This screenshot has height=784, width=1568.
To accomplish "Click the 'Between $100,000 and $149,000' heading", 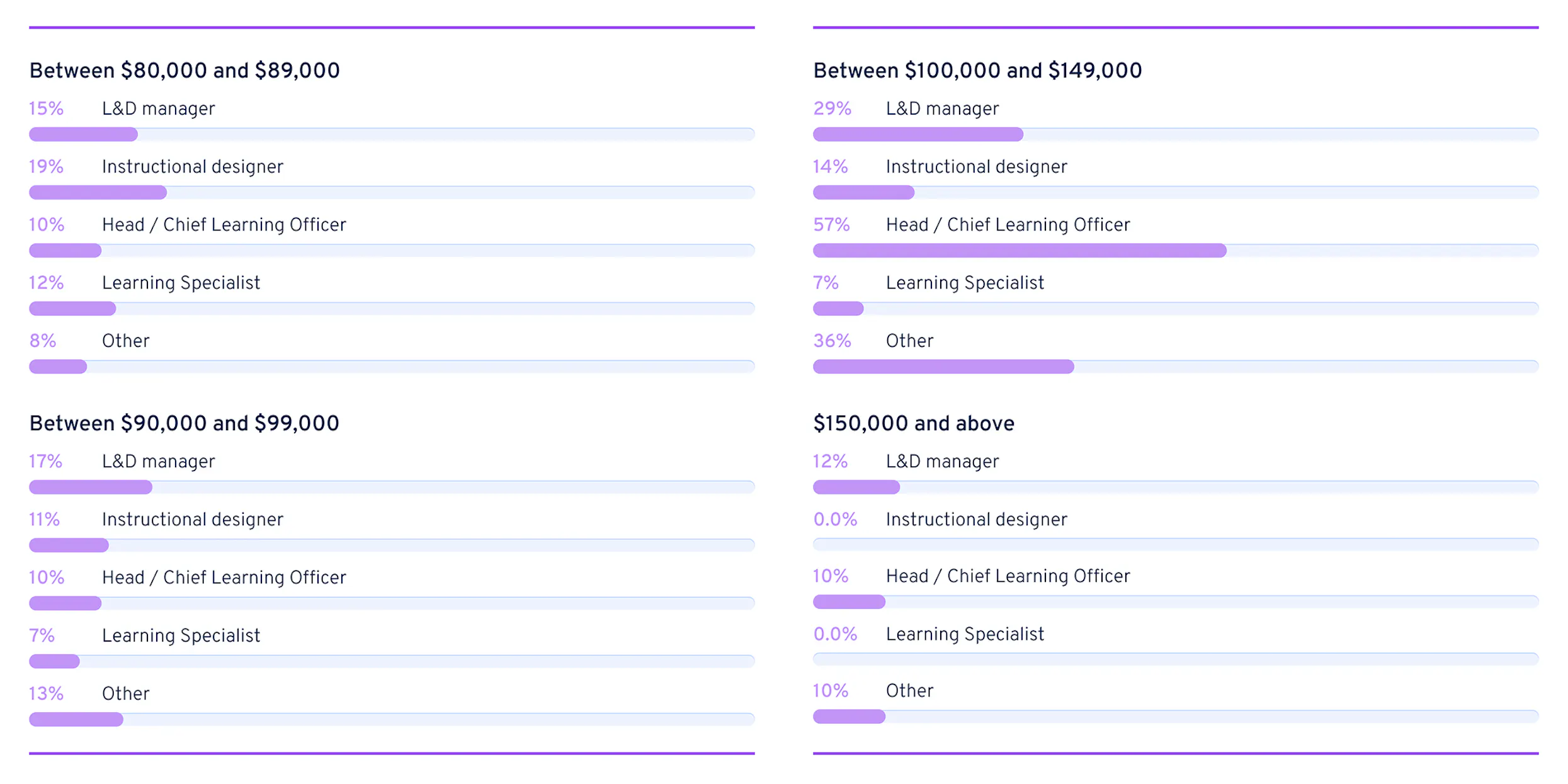I will click(x=977, y=71).
